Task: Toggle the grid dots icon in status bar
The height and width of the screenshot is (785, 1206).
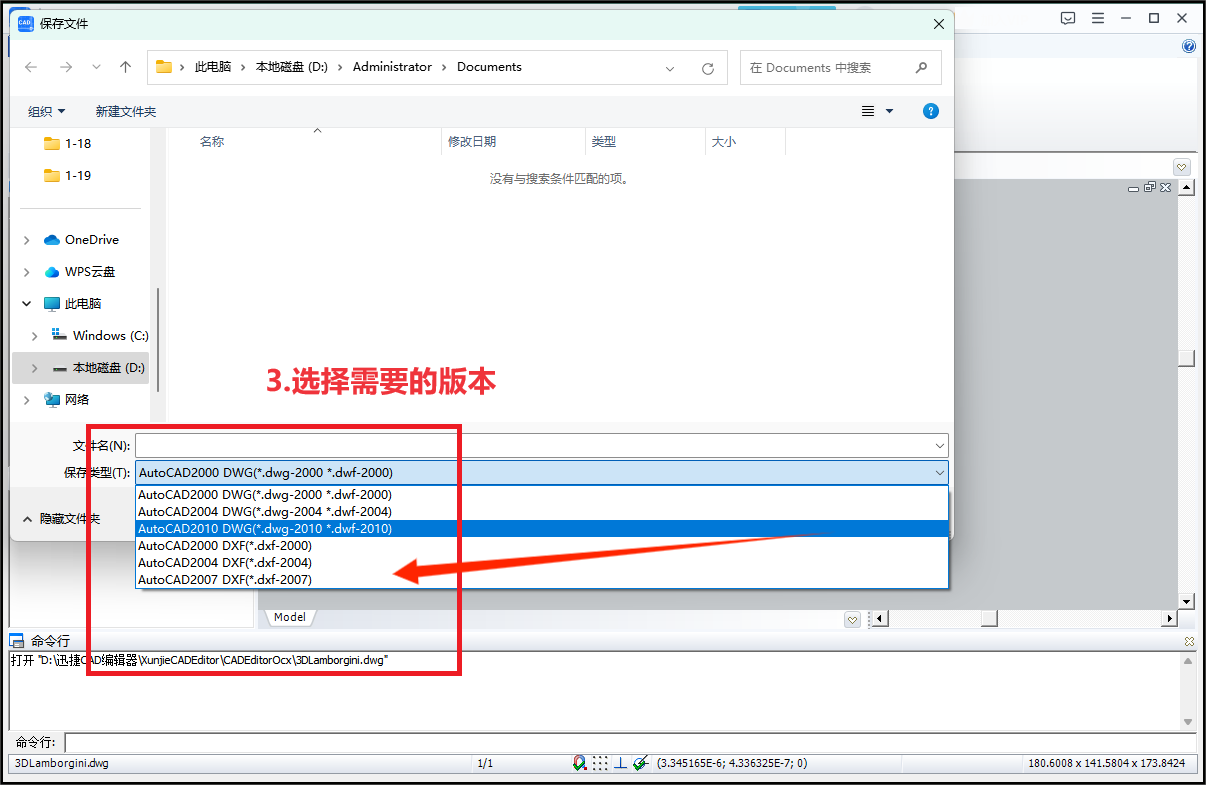Action: 600,763
